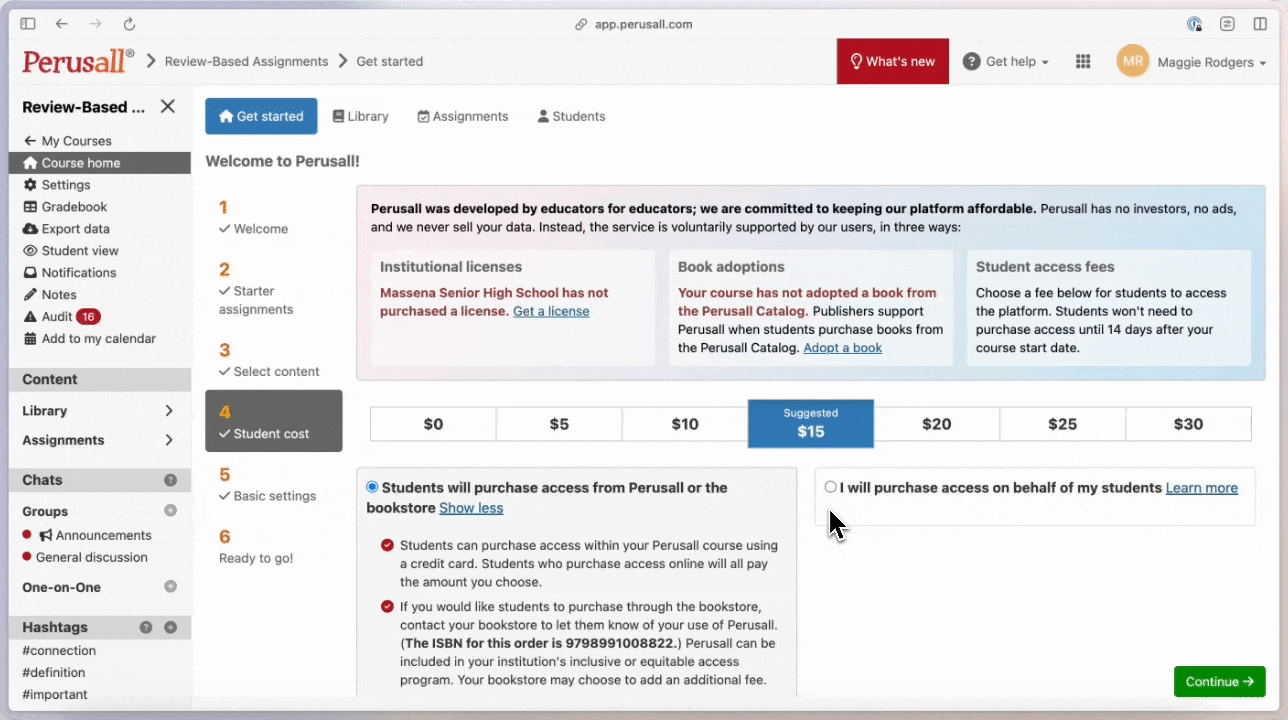Toggle the browser sidebar icon
The image size is (1288, 720).
tap(28, 24)
